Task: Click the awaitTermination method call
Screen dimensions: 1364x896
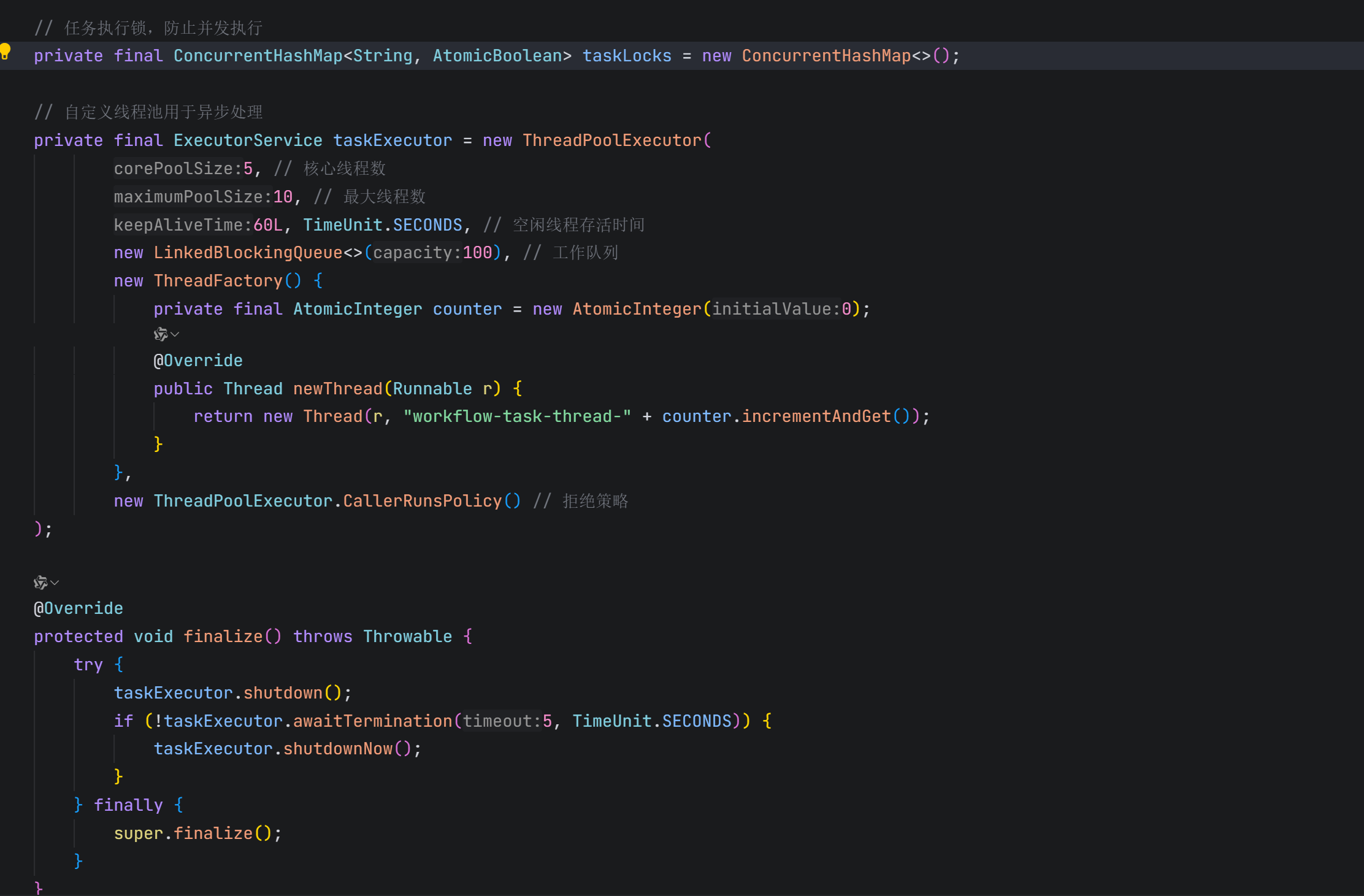Action: (x=373, y=721)
